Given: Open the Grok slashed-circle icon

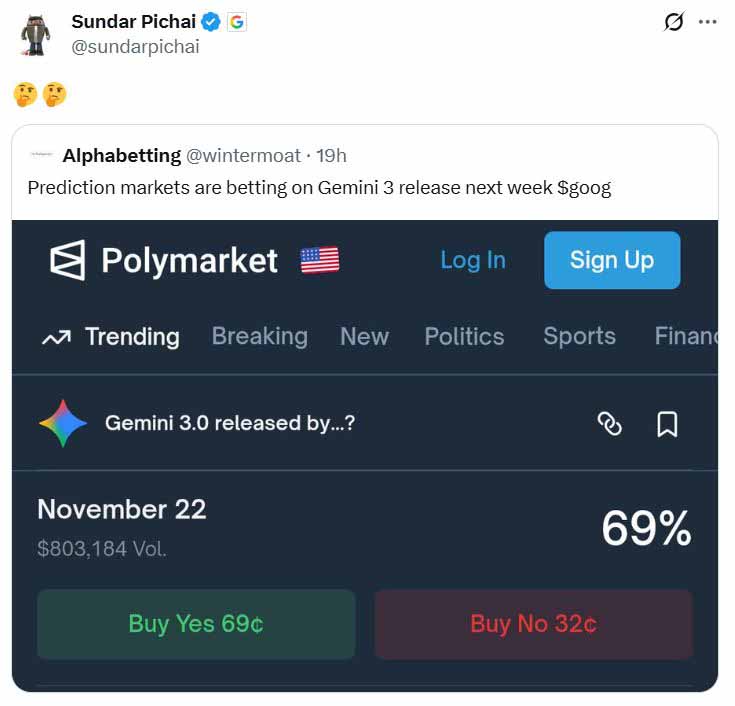Looking at the screenshot, I should click(x=674, y=22).
